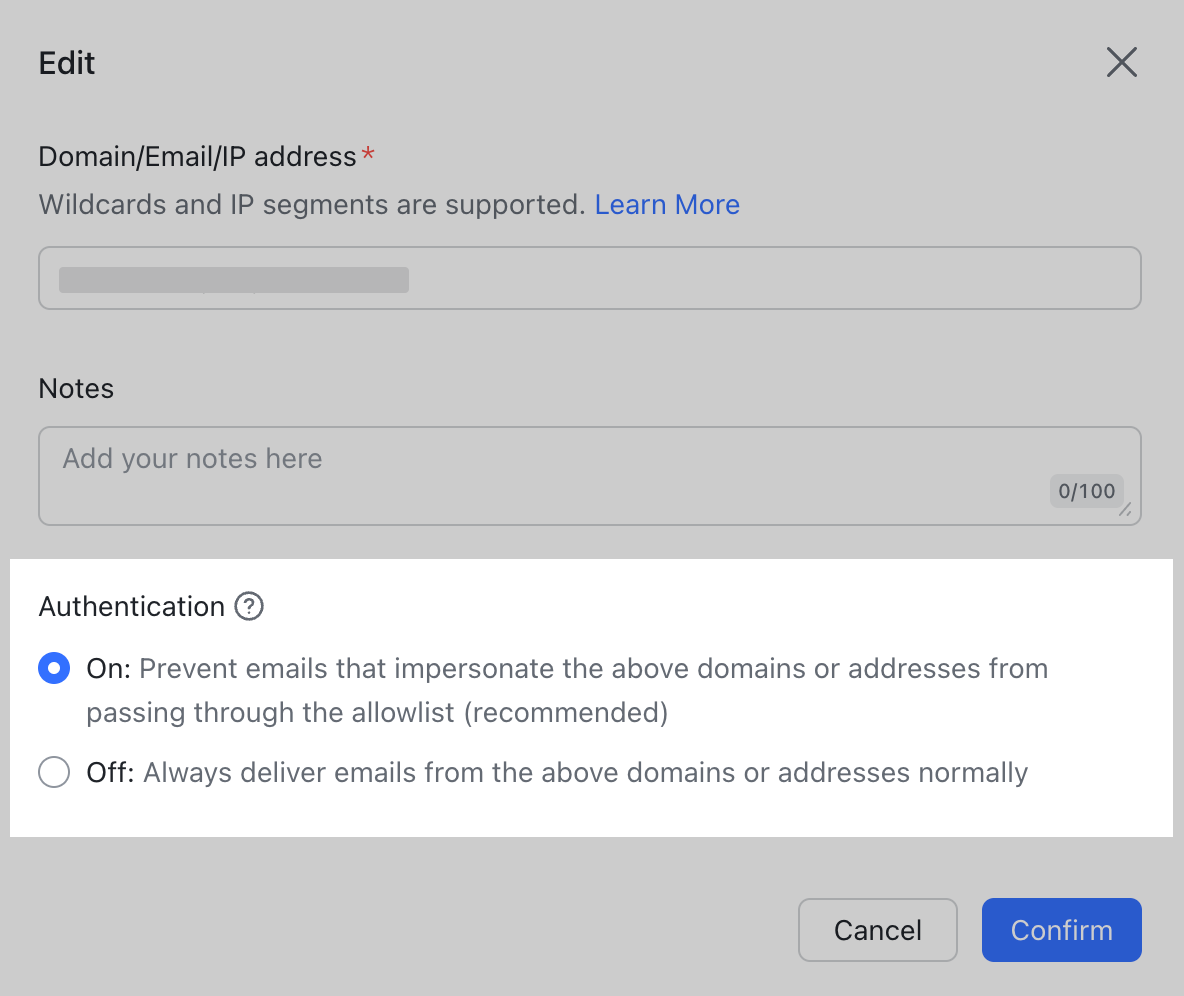The height and width of the screenshot is (996, 1184).
Task: Click the Edit dialog title
Action: 66,62
